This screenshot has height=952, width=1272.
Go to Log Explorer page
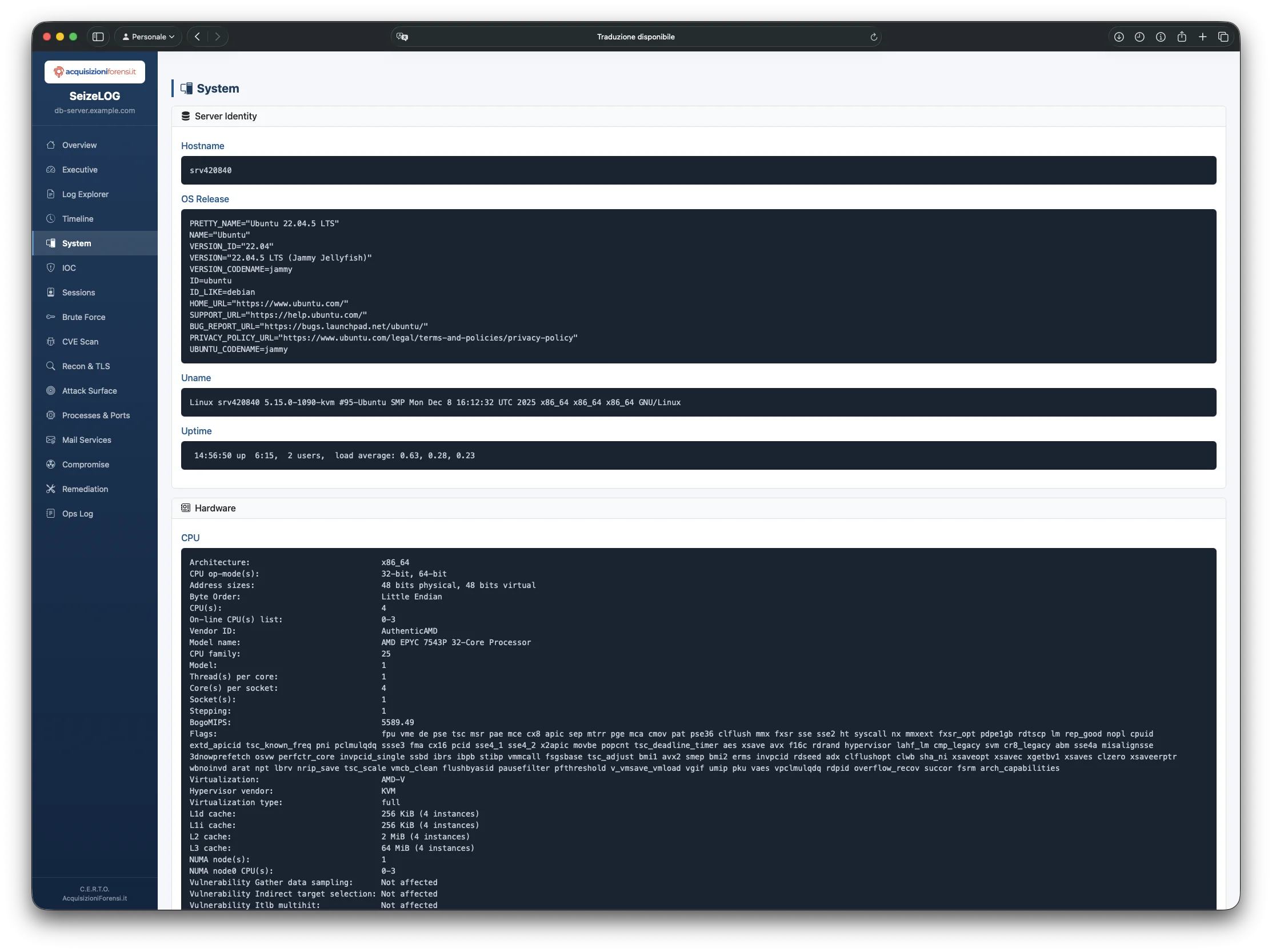(85, 194)
